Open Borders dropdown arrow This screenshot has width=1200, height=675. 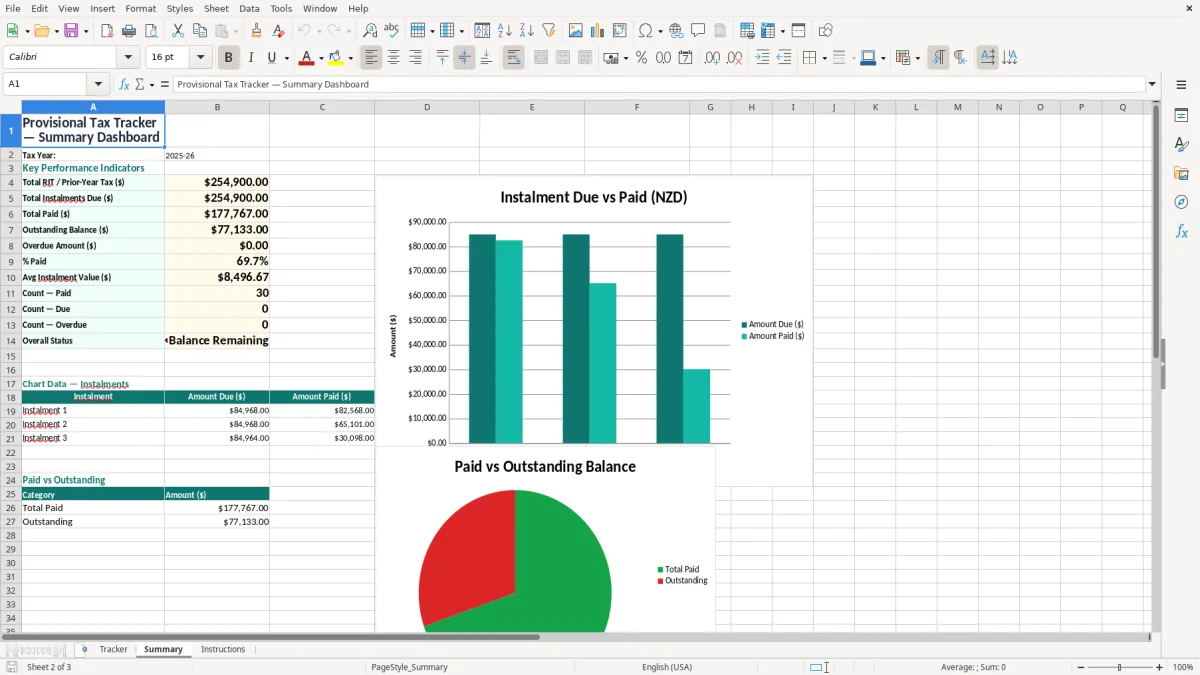coord(823,58)
